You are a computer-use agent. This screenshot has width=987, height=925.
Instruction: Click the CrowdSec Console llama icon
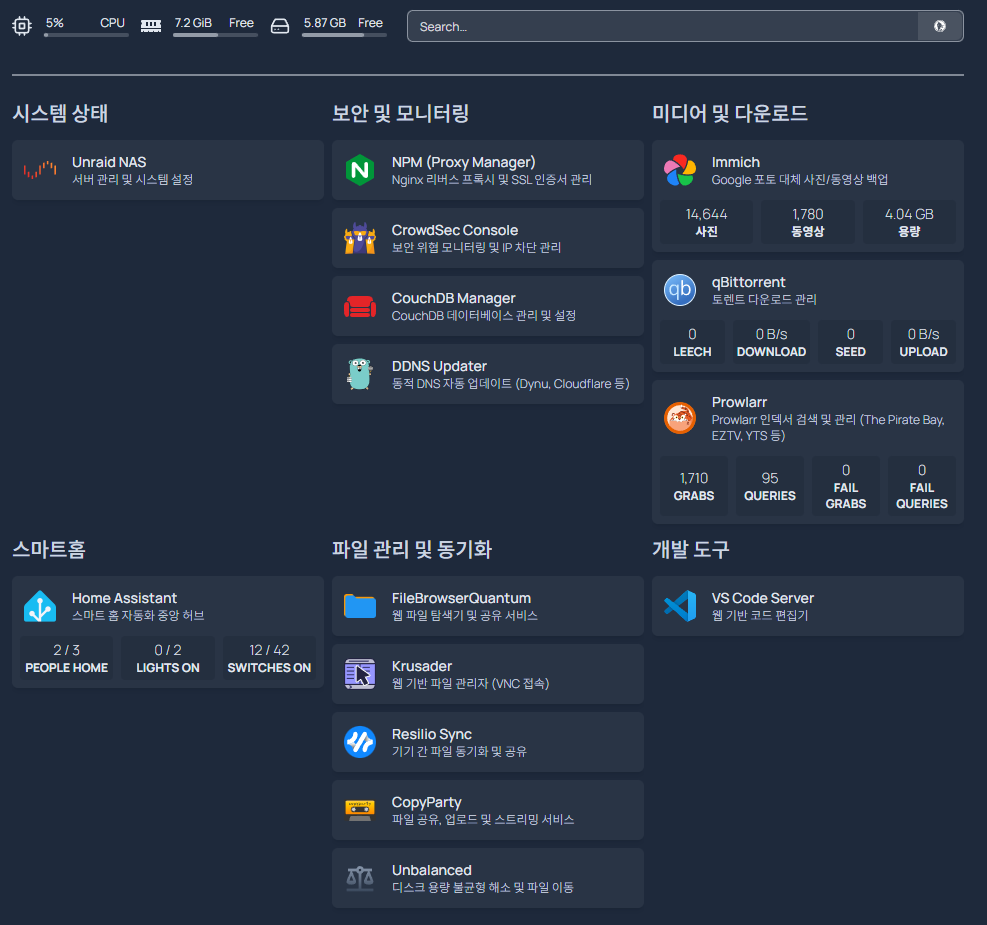click(x=360, y=238)
